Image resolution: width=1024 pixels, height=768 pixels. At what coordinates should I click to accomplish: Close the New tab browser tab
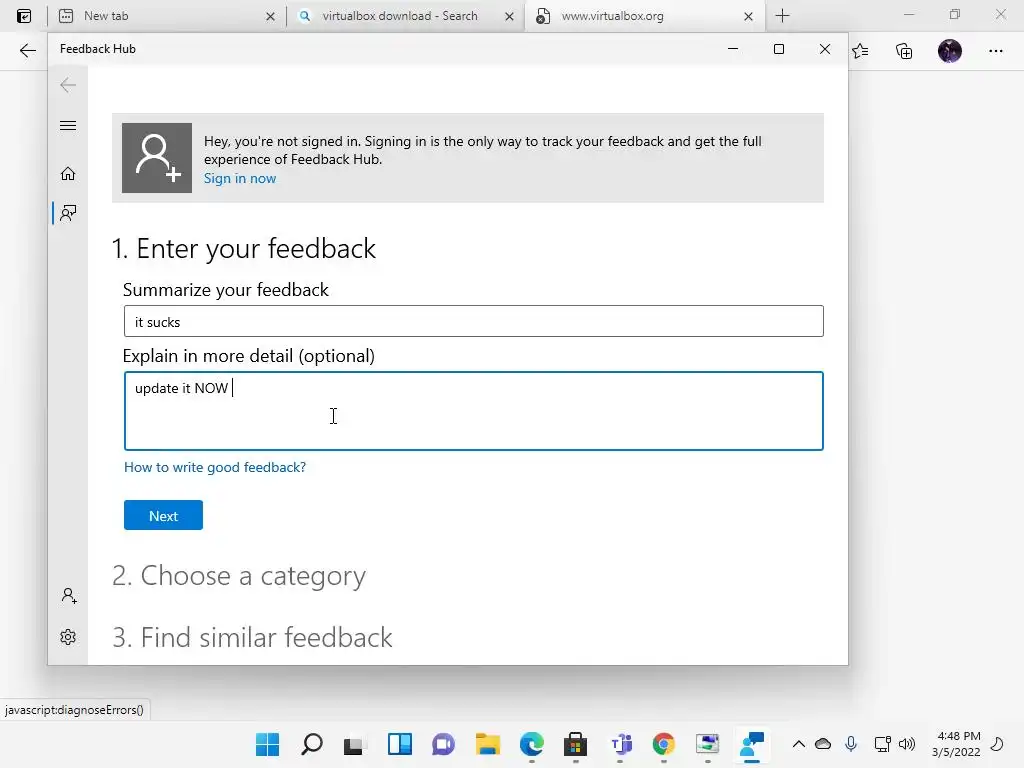pyautogui.click(x=270, y=16)
